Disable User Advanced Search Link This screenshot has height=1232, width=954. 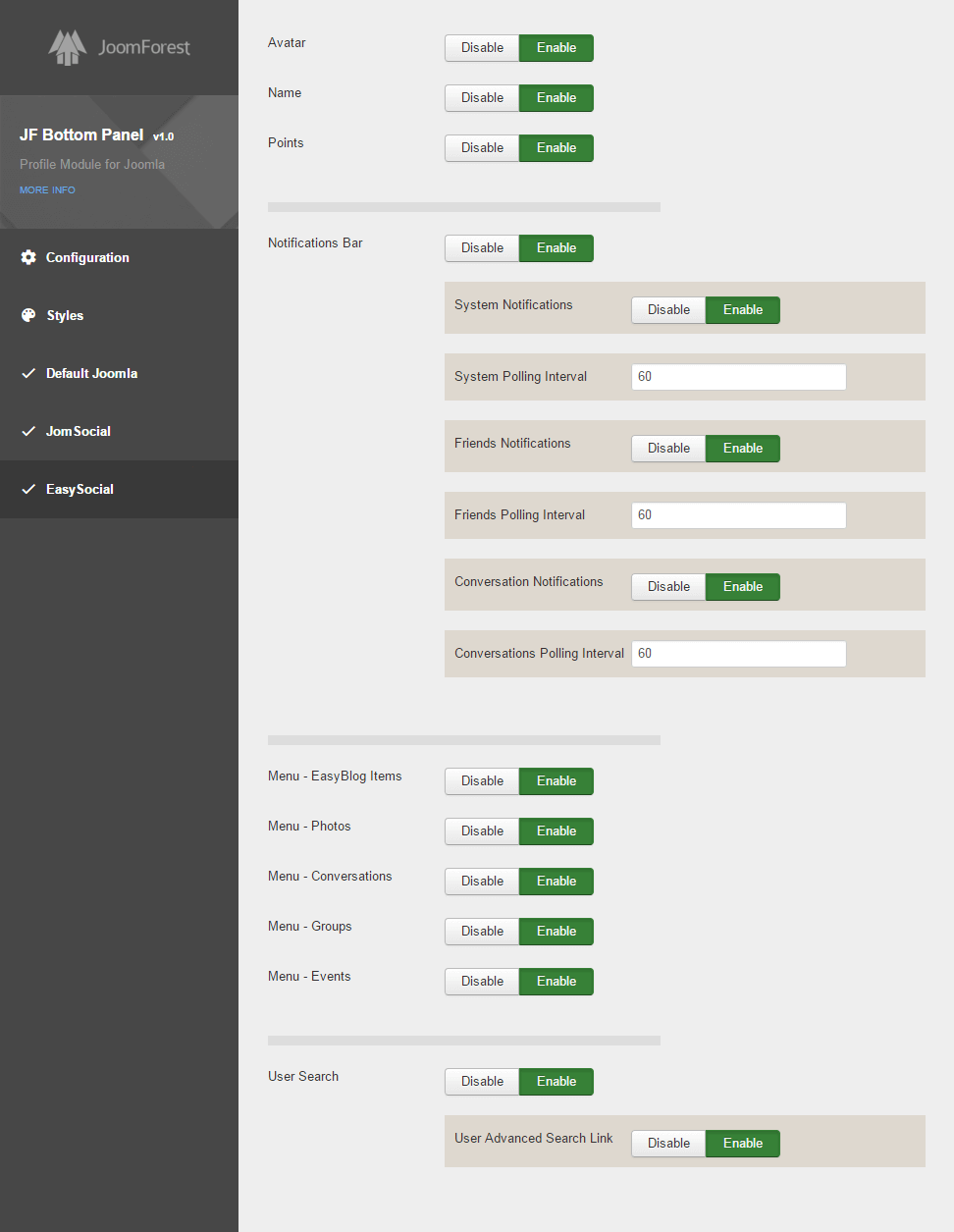[668, 1144]
